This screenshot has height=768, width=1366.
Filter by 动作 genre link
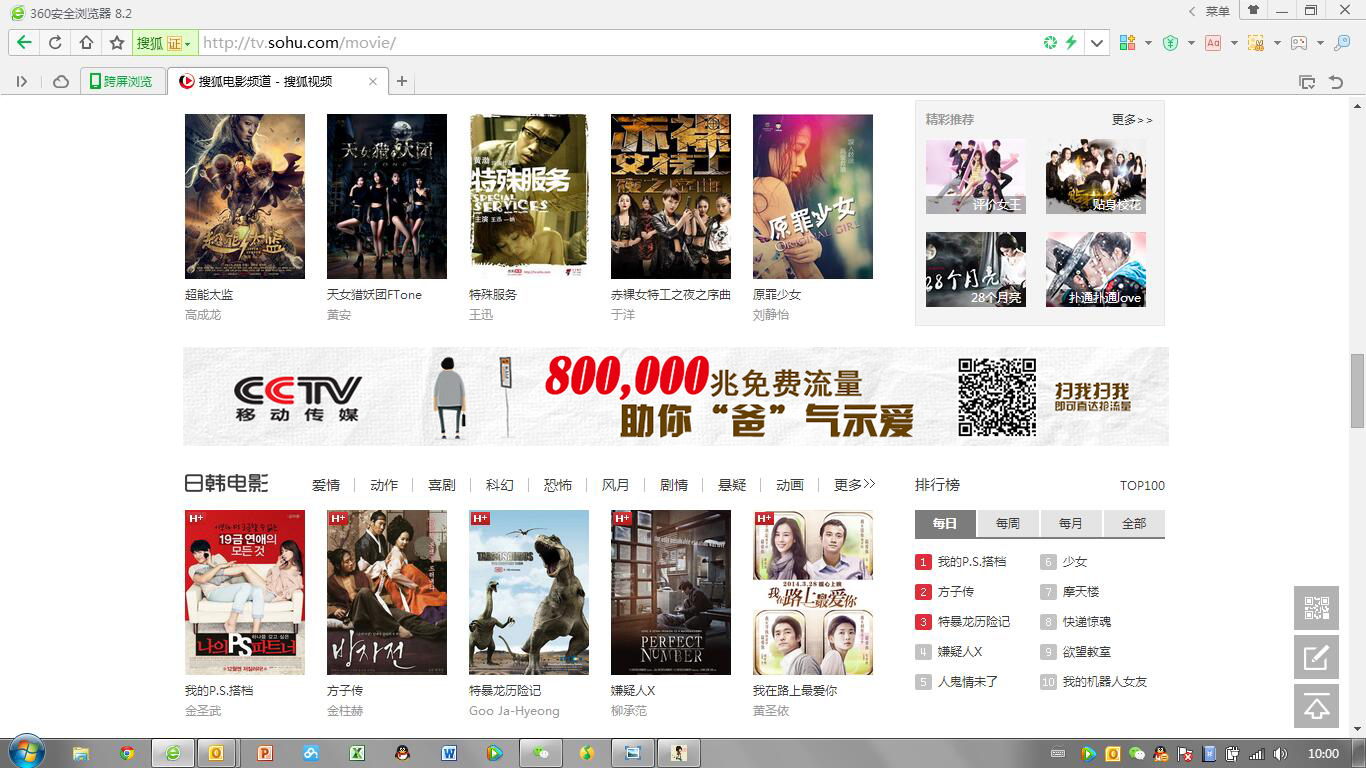click(x=384, y=485)
